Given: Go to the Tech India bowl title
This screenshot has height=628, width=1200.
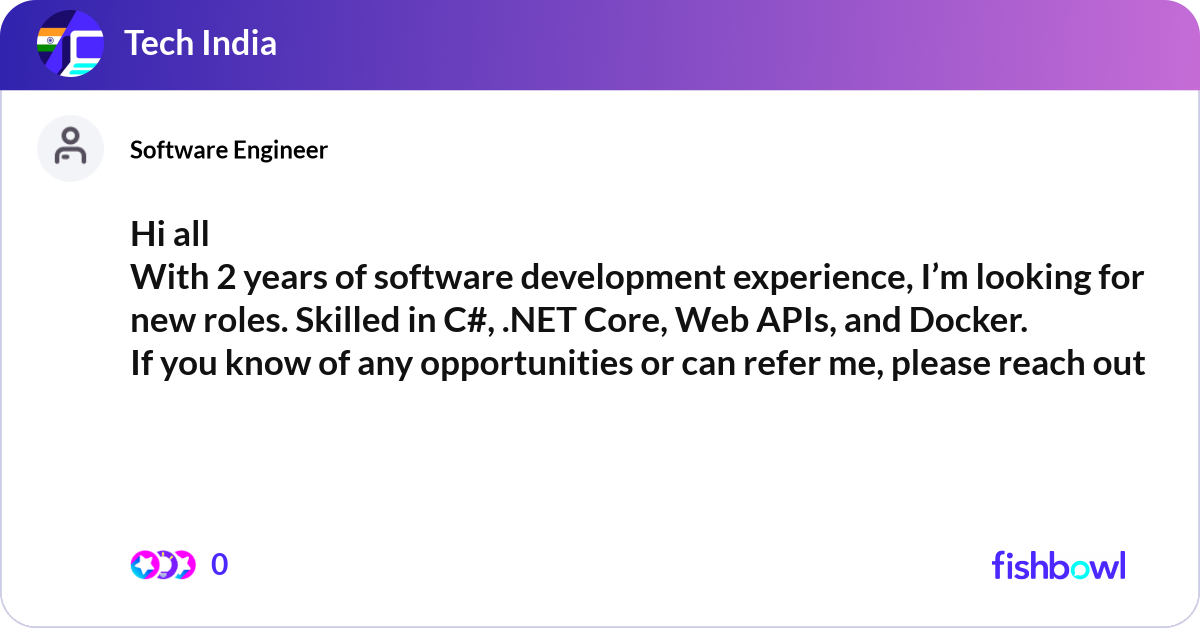Looking at the screenshot, I should (x=201, y=43).
